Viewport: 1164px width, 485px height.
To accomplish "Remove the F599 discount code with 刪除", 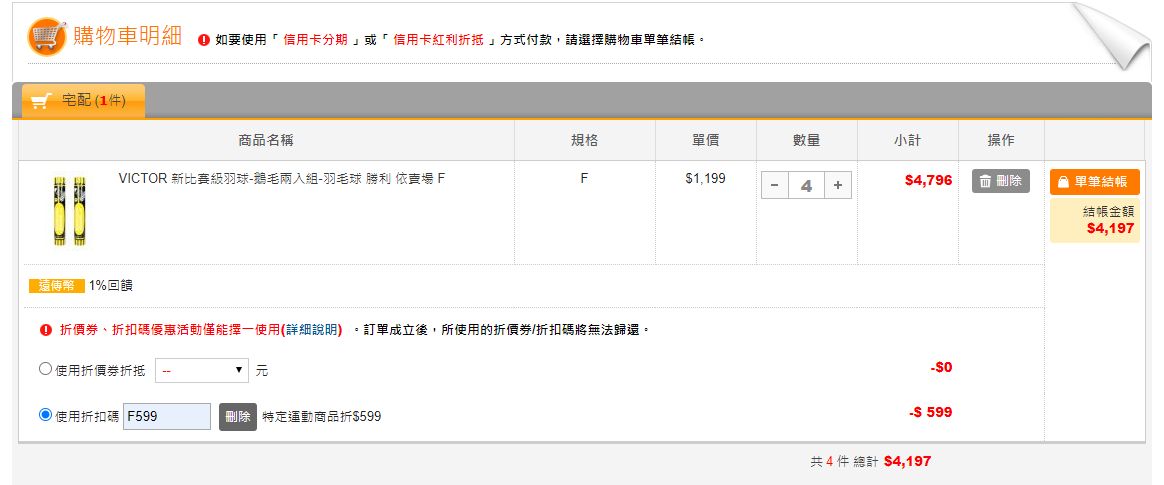I will [237, 416].
